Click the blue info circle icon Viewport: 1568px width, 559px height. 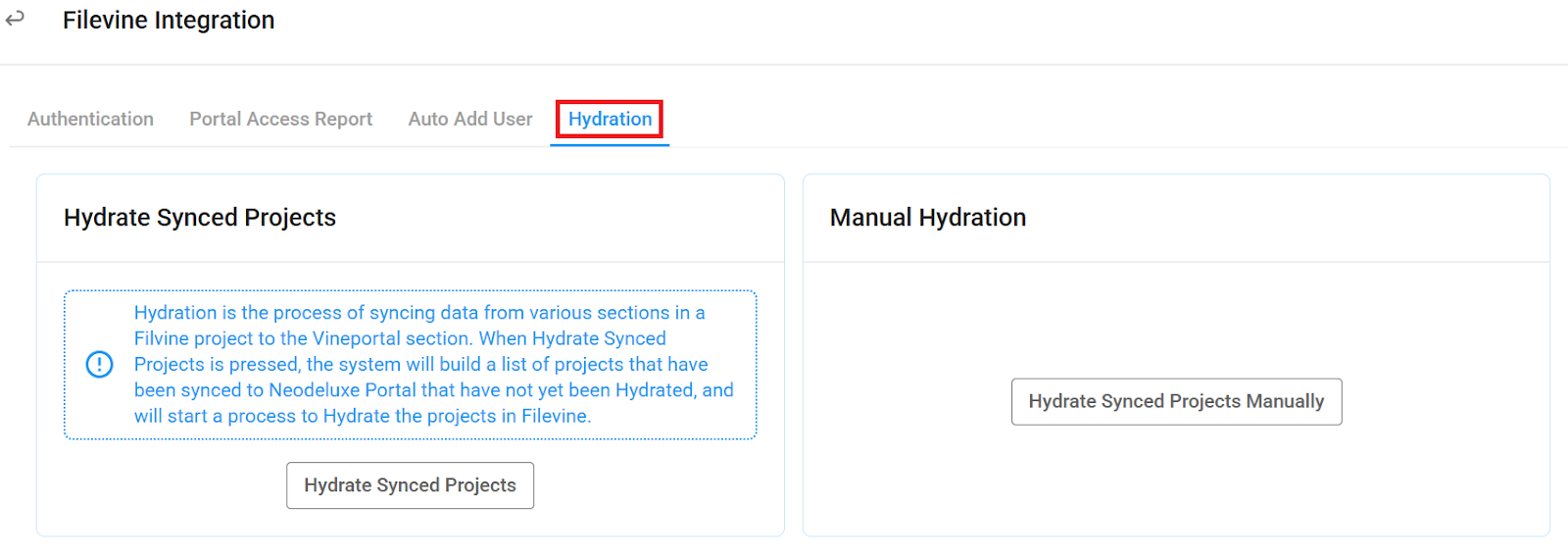[99, 365]
